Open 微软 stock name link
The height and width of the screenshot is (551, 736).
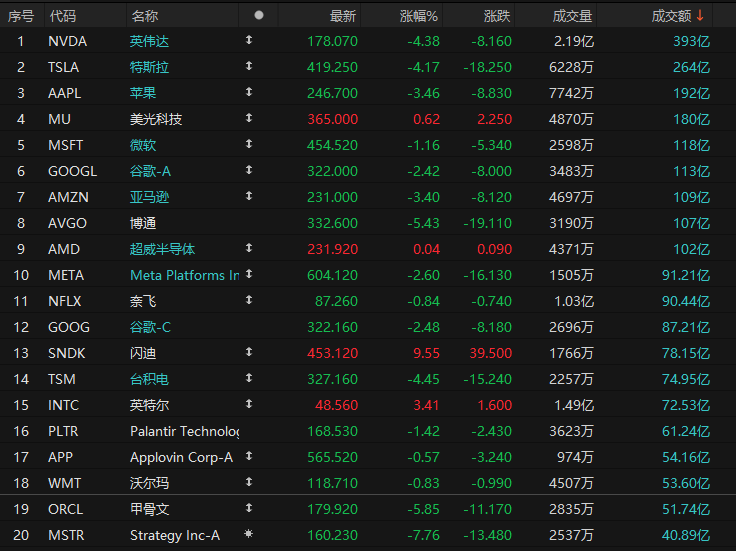pyautogui.click(x=143, y=145)
